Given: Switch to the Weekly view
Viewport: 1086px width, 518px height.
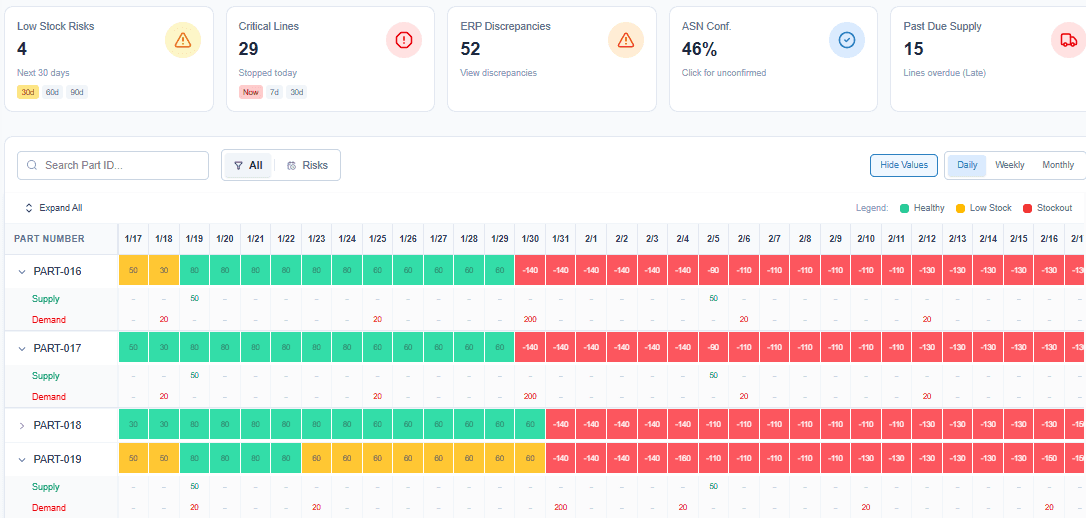Looking at the screenshot, I should click(x=1009, y=165).
